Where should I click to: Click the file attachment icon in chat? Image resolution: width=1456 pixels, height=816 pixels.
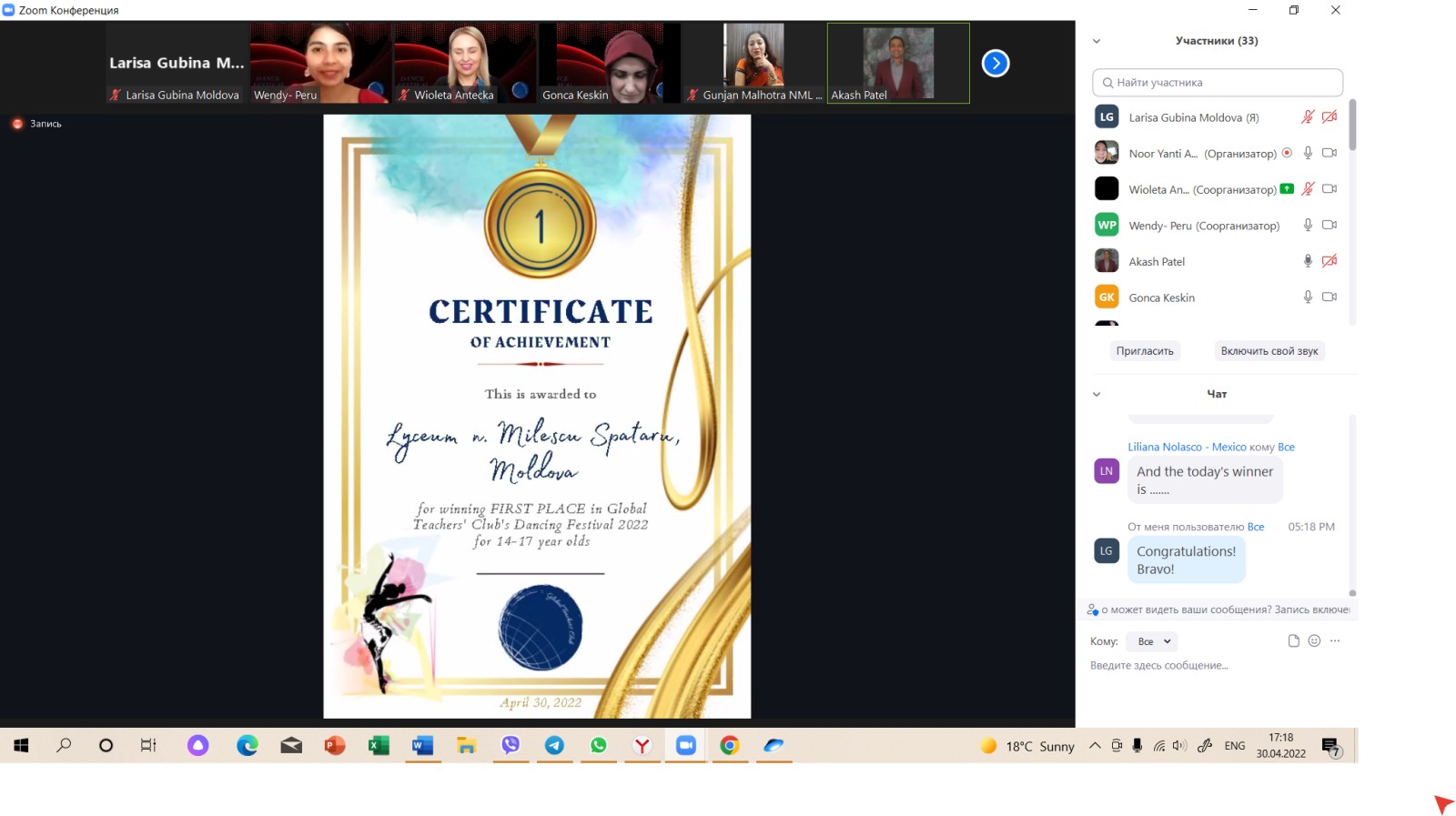(x=1293, y=641)
